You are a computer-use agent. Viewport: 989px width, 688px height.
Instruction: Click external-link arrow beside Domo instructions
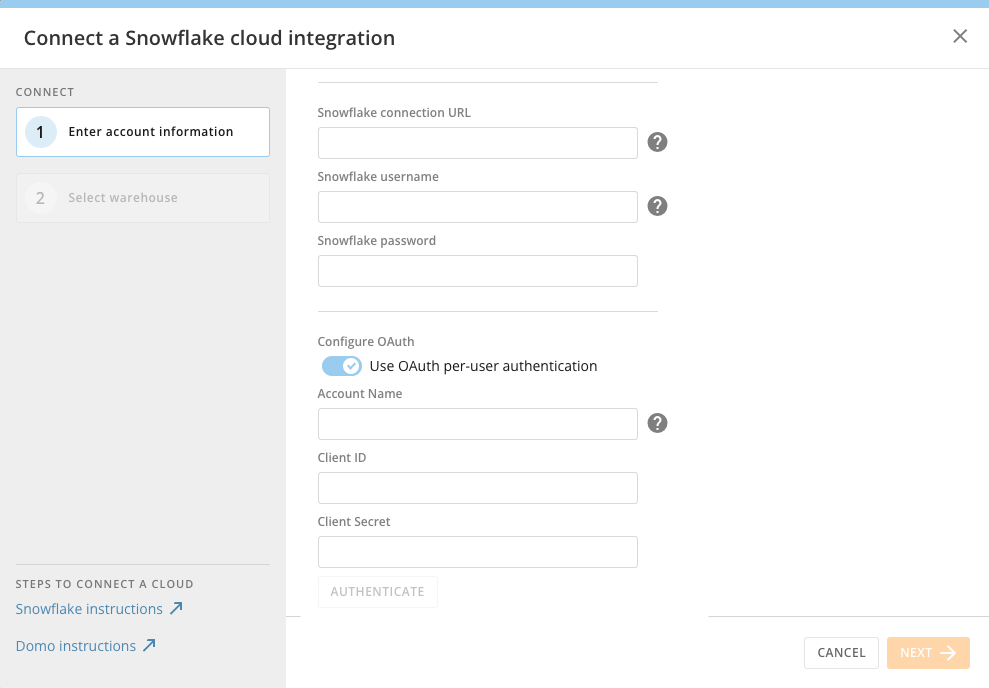[149, 646]
